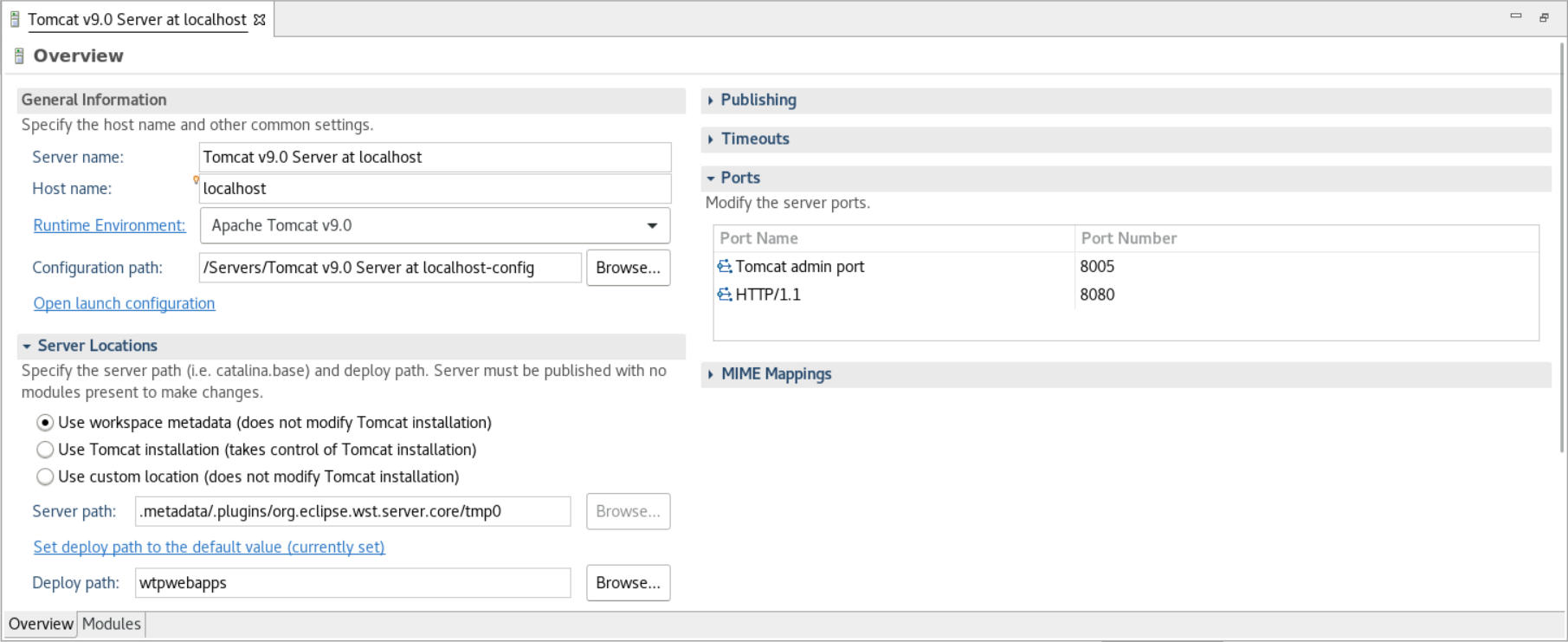
Task: Close the Tomcat v9.0 Server editor tab
Action: pyautogui.click(x=260, y=19)
